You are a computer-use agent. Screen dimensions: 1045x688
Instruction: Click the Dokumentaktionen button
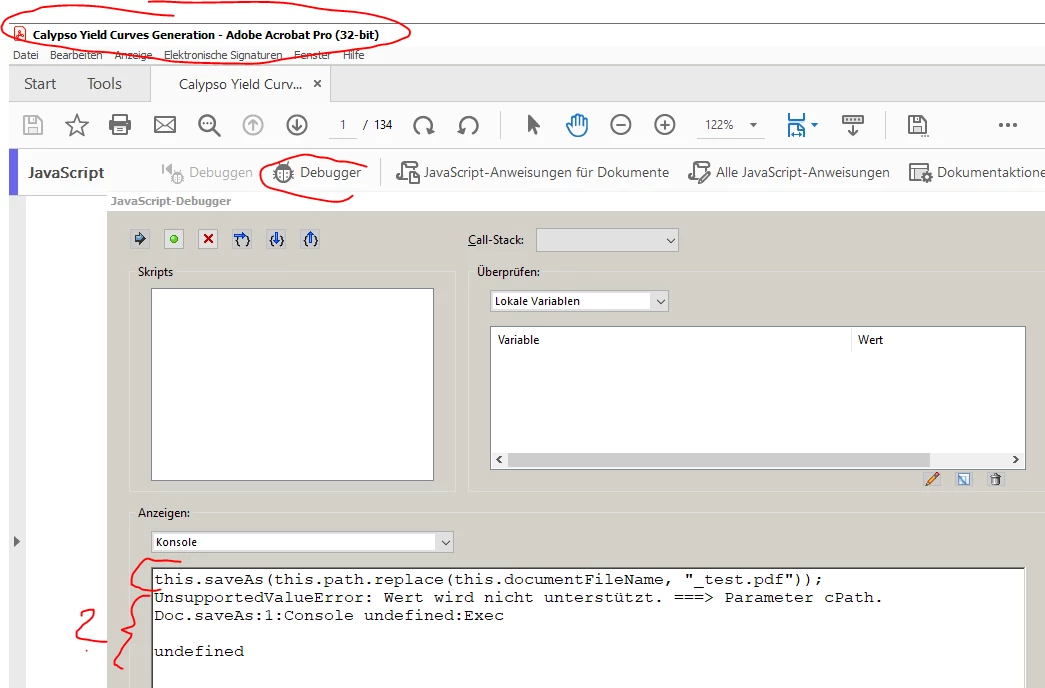pos(976,173)
